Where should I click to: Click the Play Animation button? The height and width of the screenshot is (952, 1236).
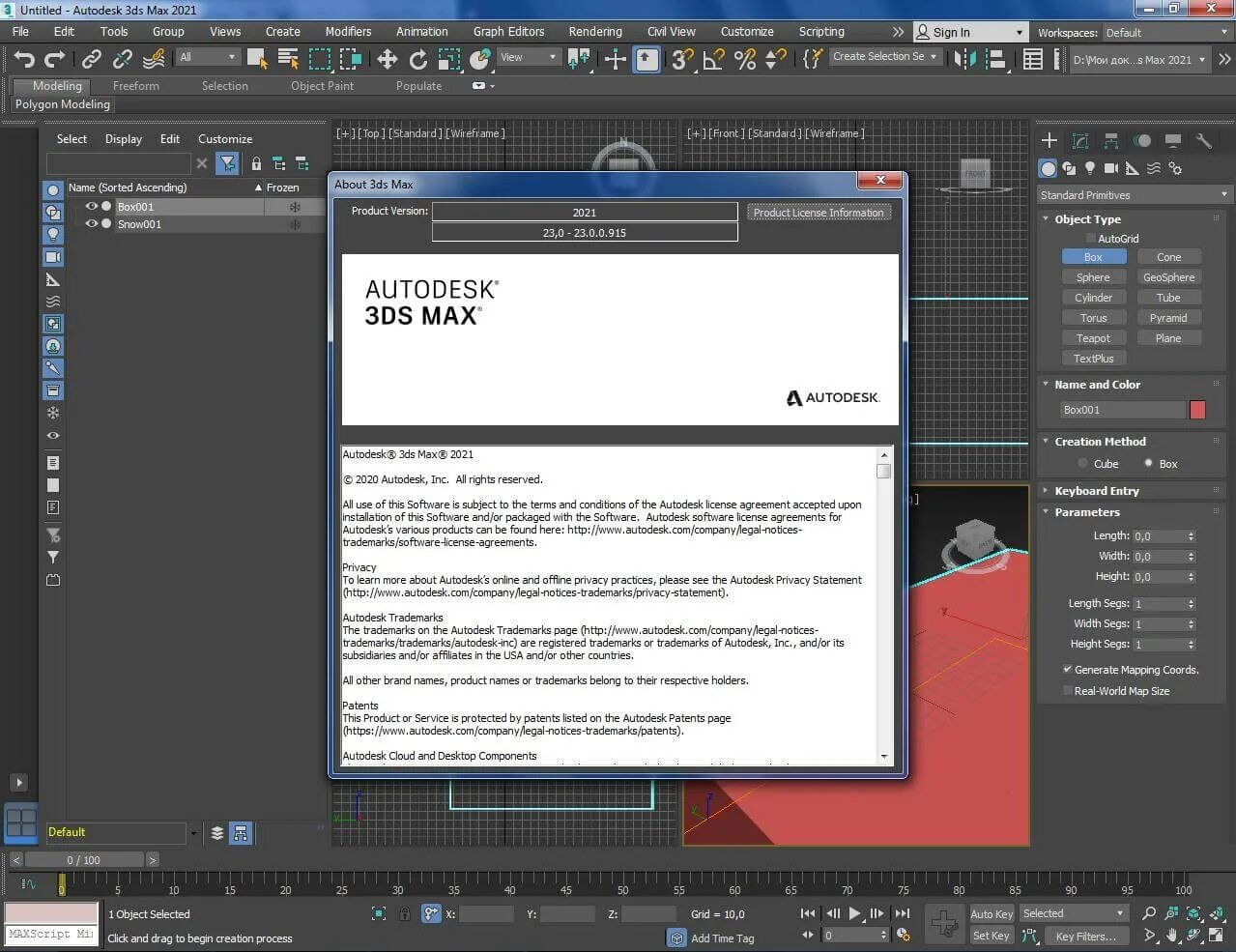[854, 913]
